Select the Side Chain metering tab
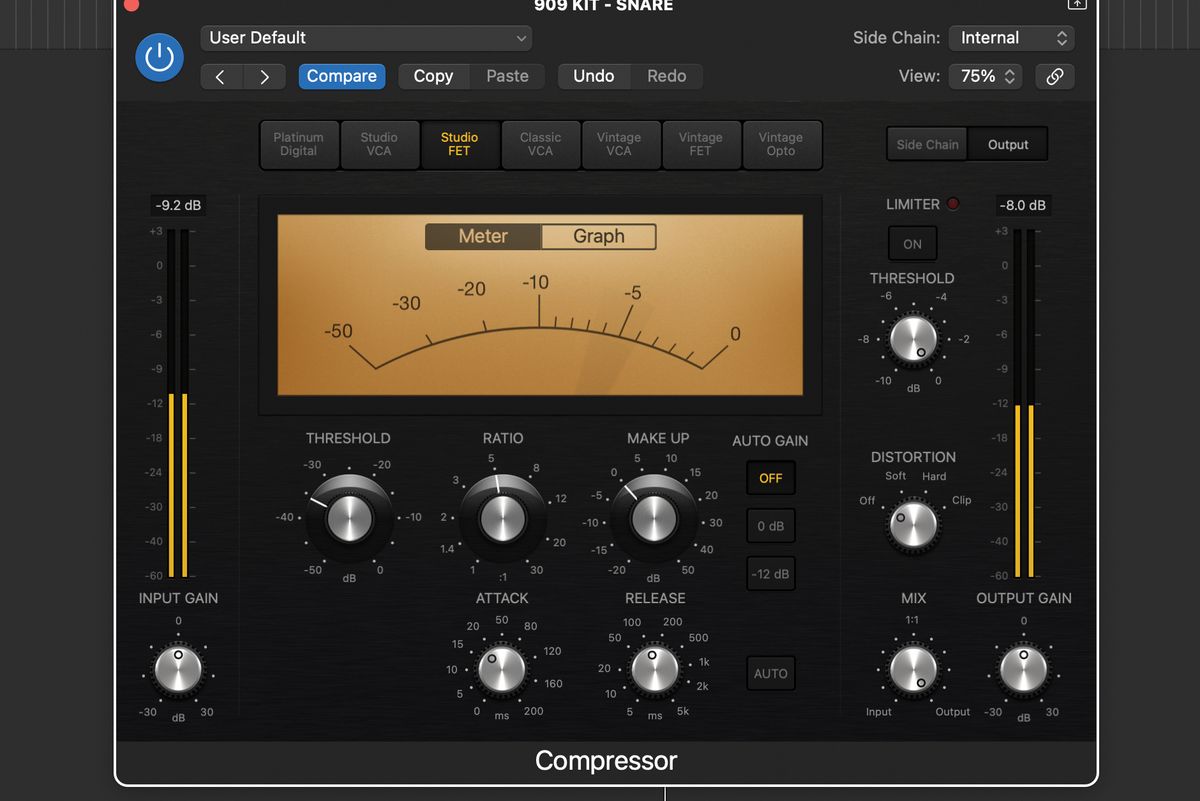This screenshot has width=1200, height=801. (x=926, y=143)
